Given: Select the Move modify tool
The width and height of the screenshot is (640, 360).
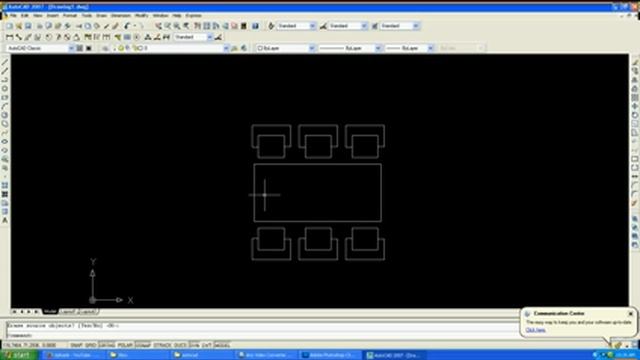Looking at the screenshot, I should (x=635, y=107).
